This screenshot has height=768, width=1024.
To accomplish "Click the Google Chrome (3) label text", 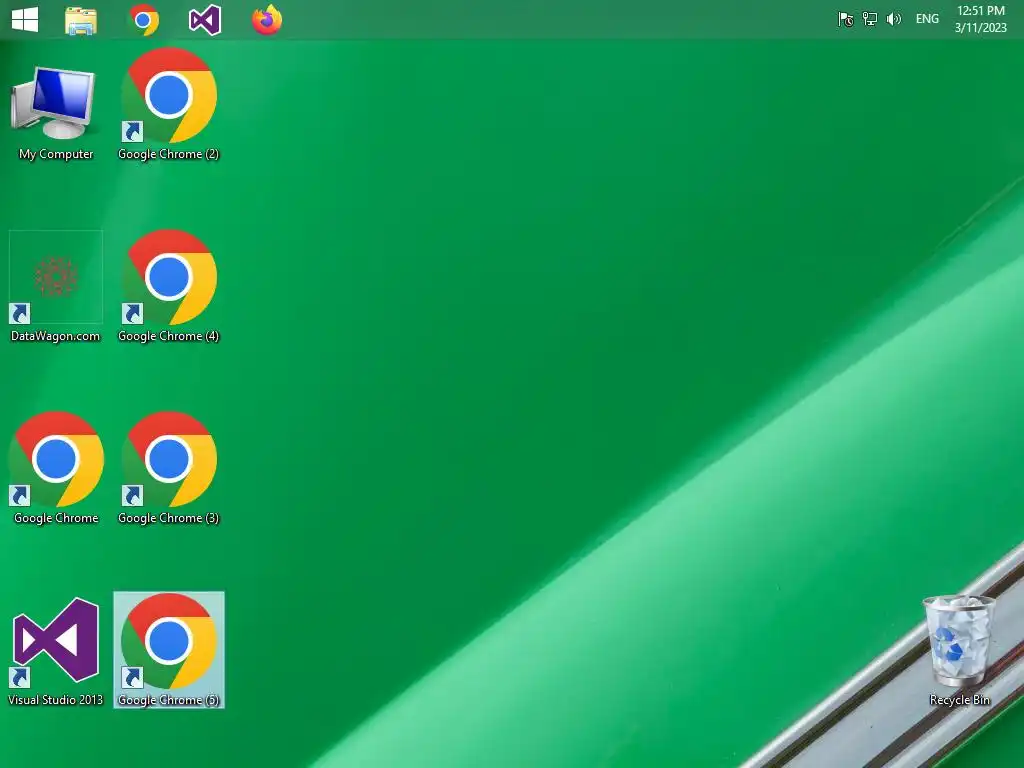I will pos(168,518).
